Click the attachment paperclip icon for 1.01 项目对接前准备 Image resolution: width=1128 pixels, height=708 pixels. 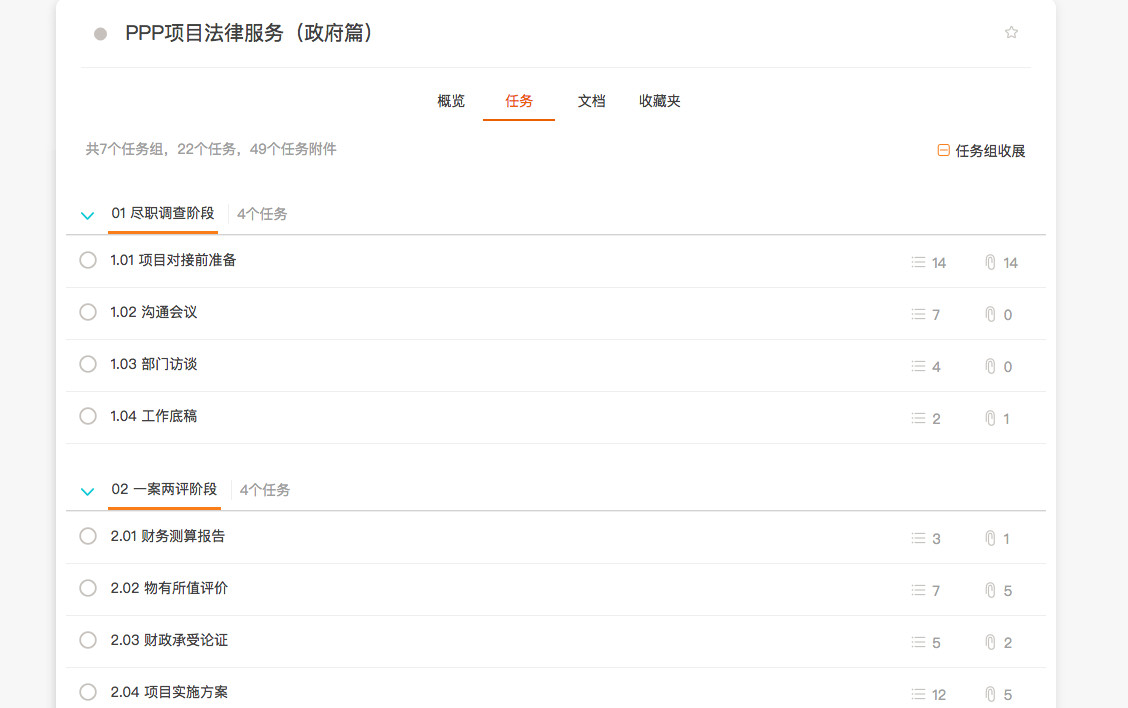990,262
